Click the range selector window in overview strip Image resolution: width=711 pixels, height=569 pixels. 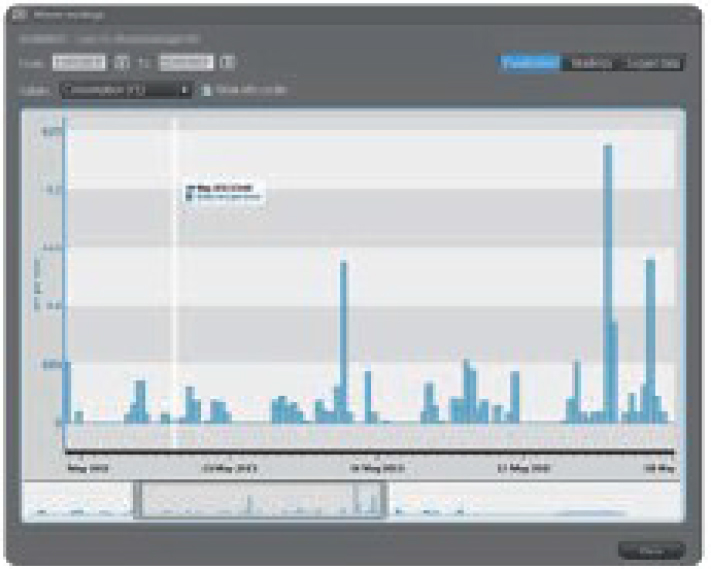point(260,500)
